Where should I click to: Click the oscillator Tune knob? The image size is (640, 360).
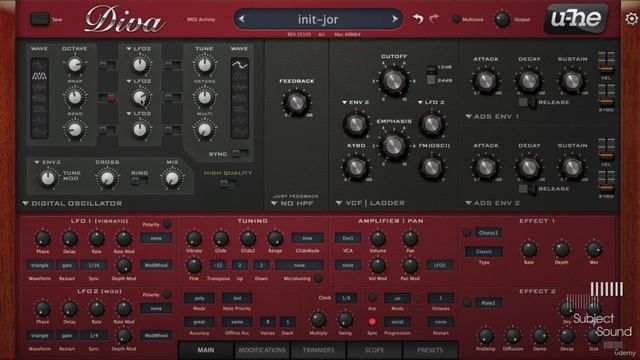tap(204, 64)
